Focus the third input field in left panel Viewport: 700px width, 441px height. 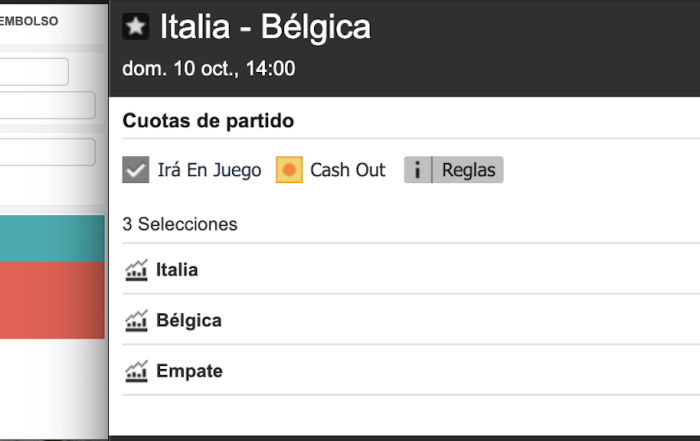pyautogui.click(x=47, y=152)
